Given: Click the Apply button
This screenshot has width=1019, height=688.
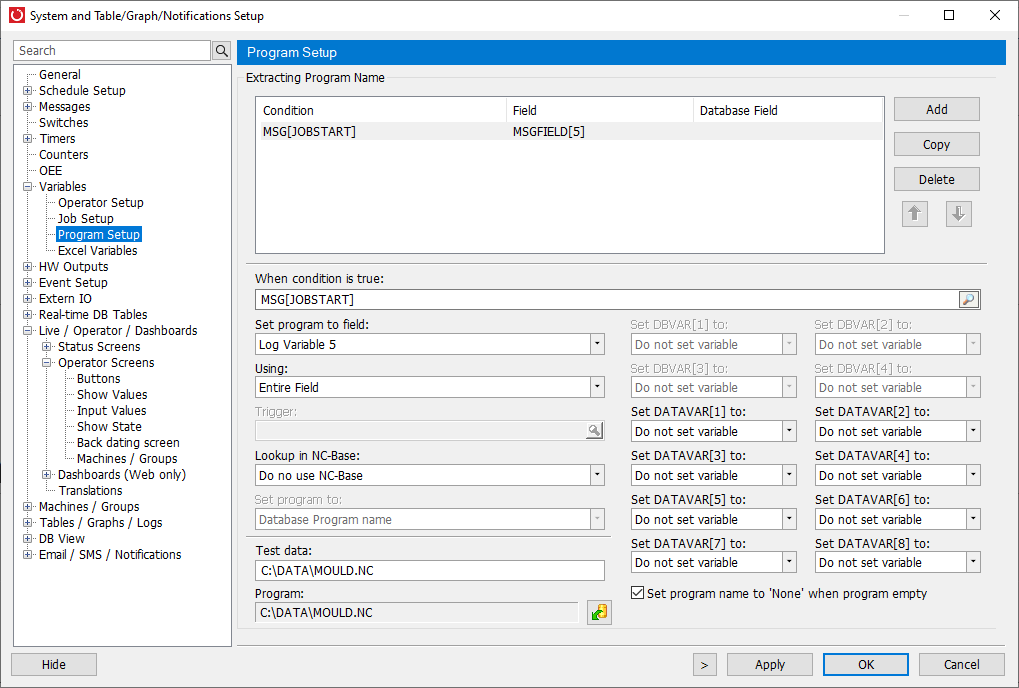Looking at the screenshot, I should click(x=769, y=665).
